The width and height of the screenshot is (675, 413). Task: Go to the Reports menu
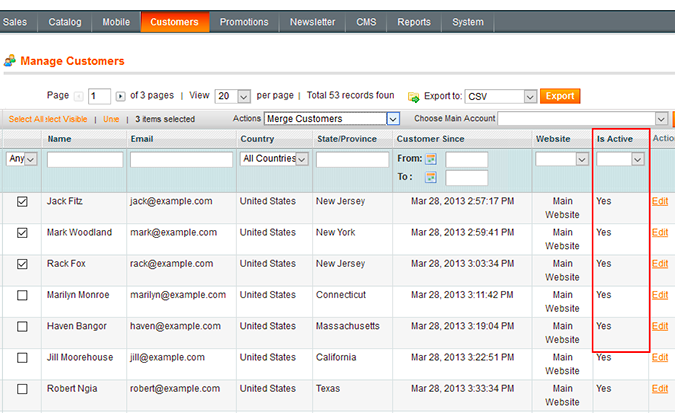pyautogui.click(x=413, y=21)
